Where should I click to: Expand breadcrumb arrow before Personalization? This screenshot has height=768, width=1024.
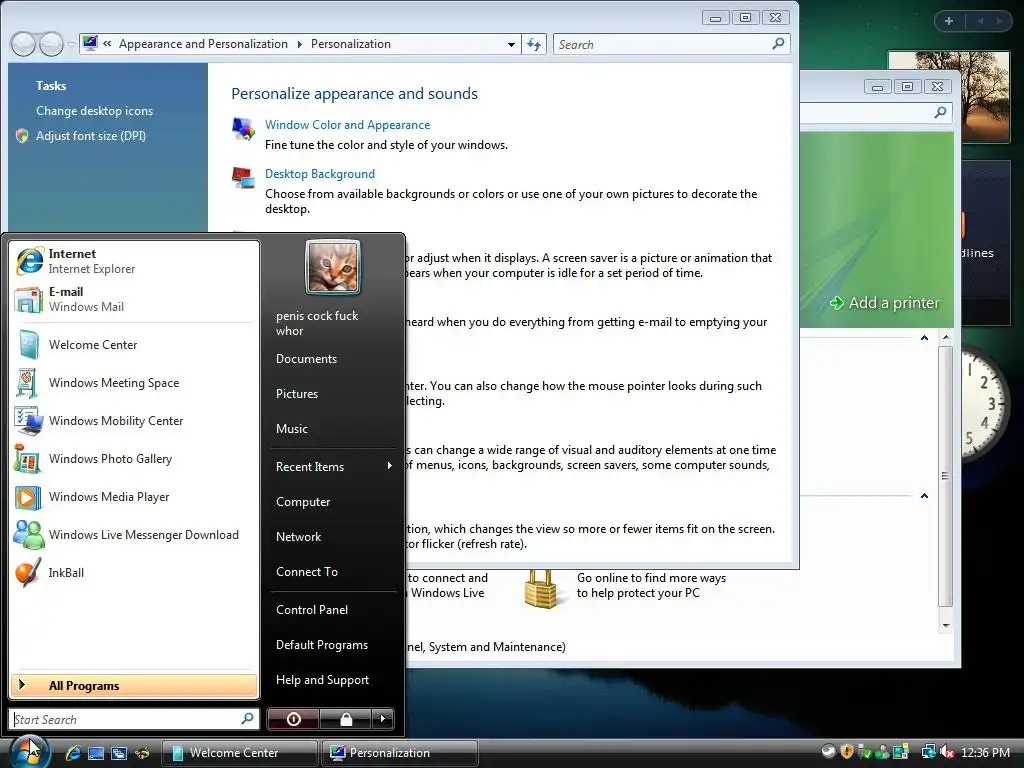300,44
